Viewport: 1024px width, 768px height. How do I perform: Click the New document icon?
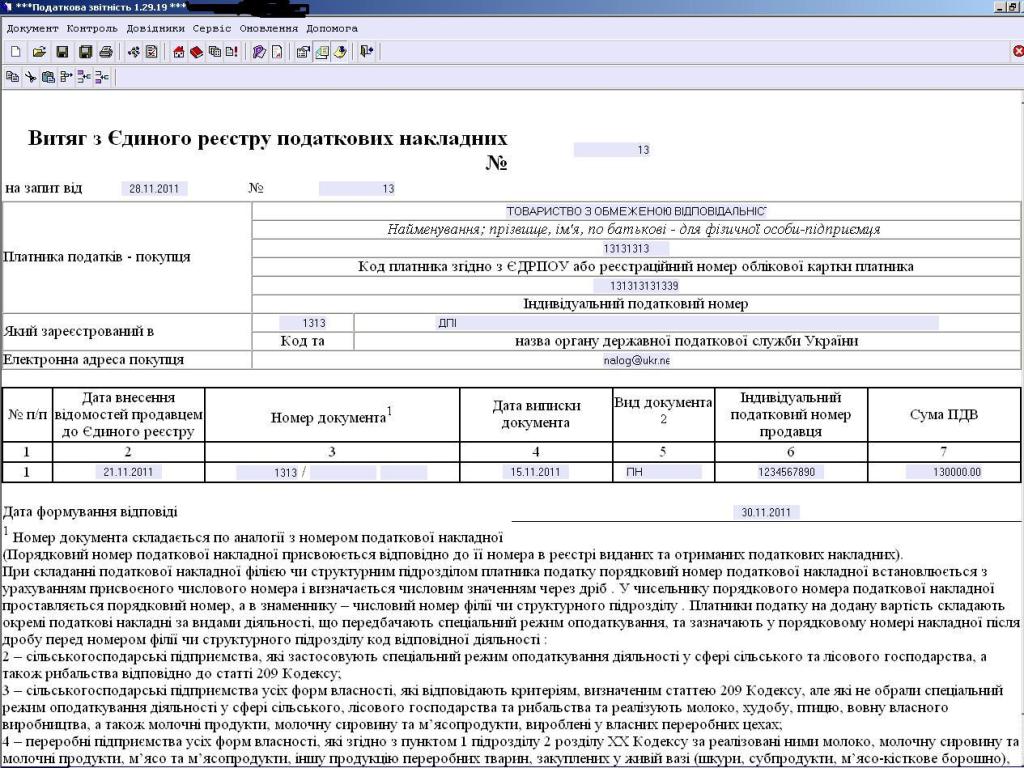pyautogui.click(x=15, y=51)
